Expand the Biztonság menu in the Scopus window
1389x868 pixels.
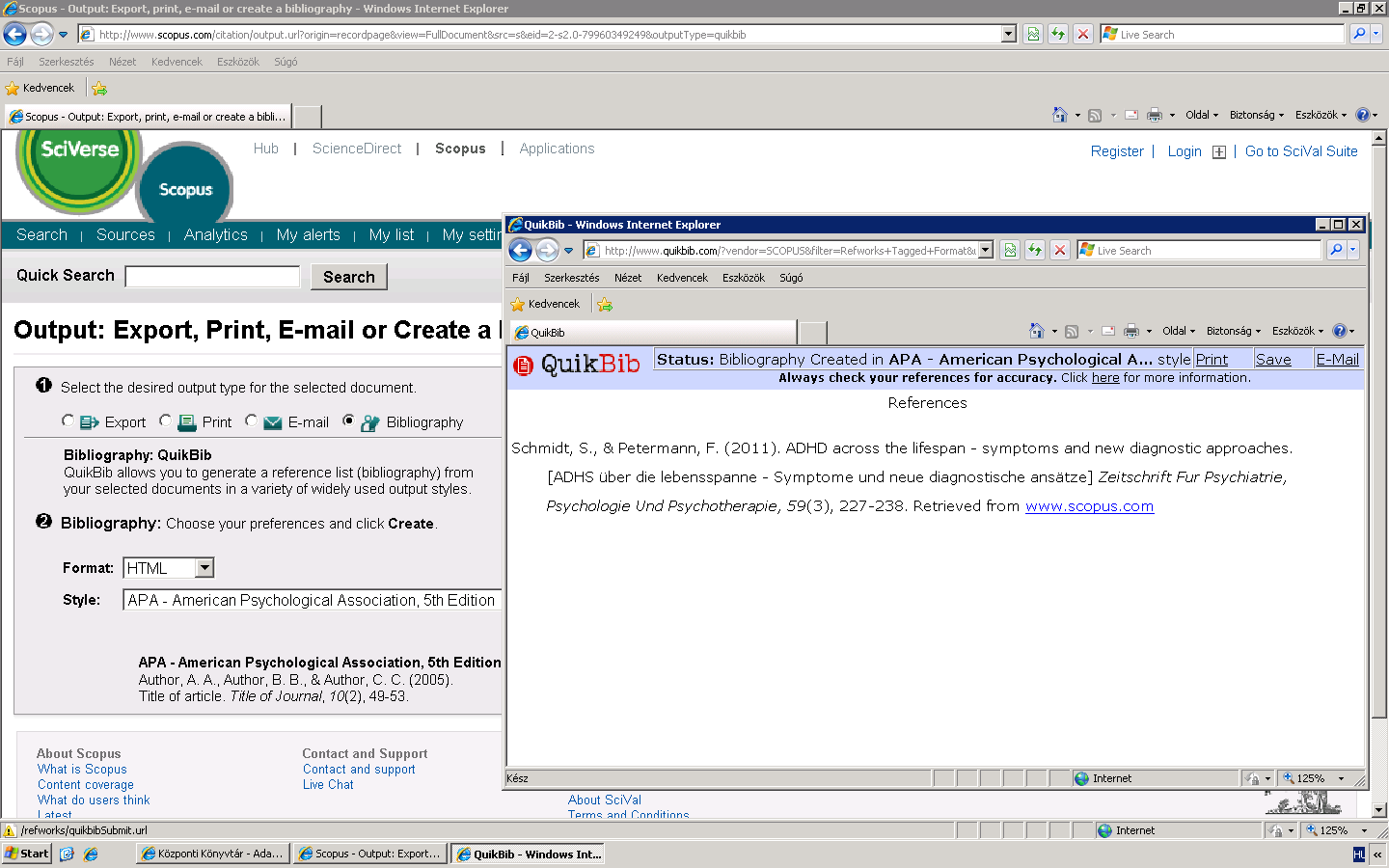click(1257, 115)
